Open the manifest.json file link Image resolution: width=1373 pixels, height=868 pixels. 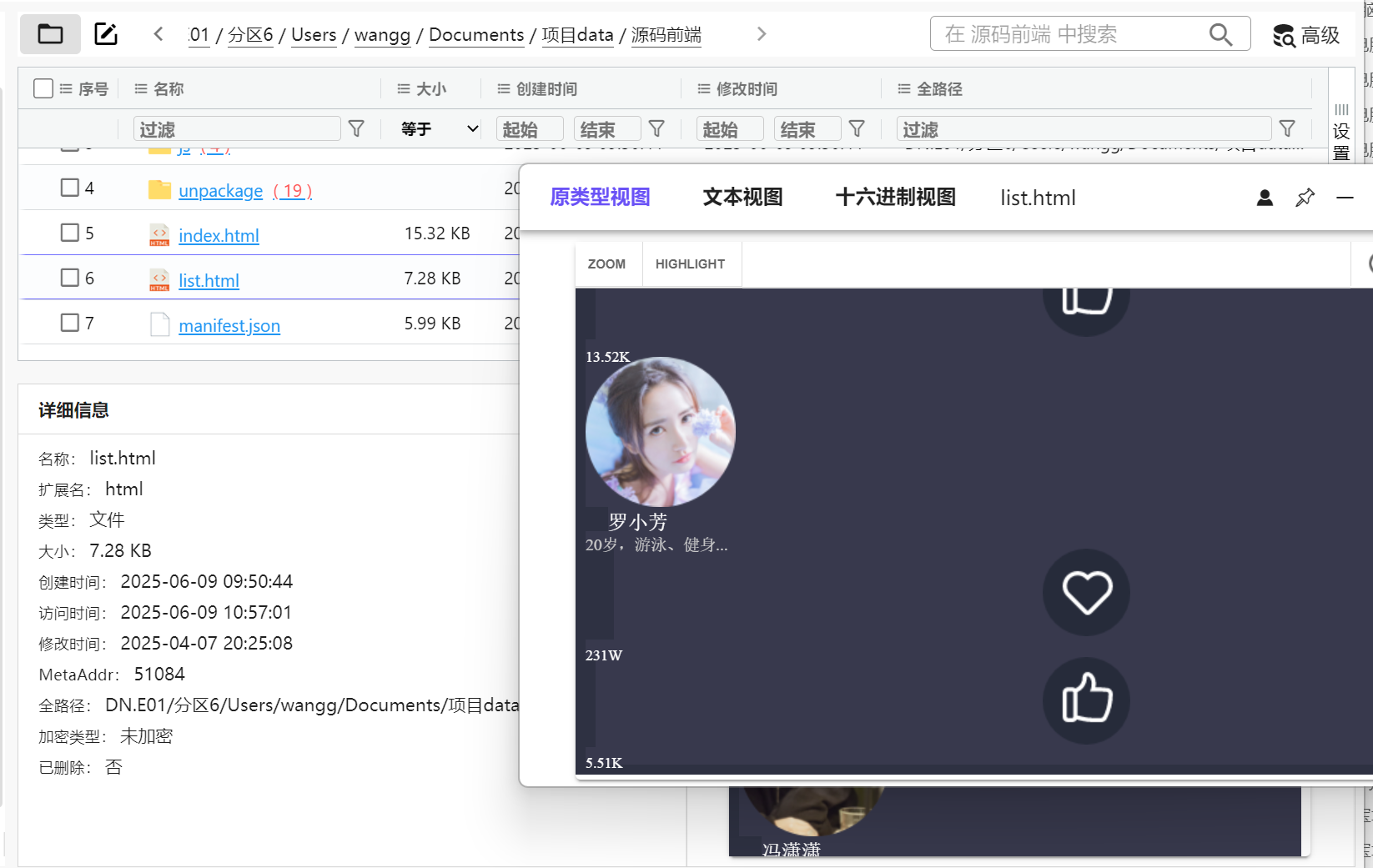tap(229, 326)
